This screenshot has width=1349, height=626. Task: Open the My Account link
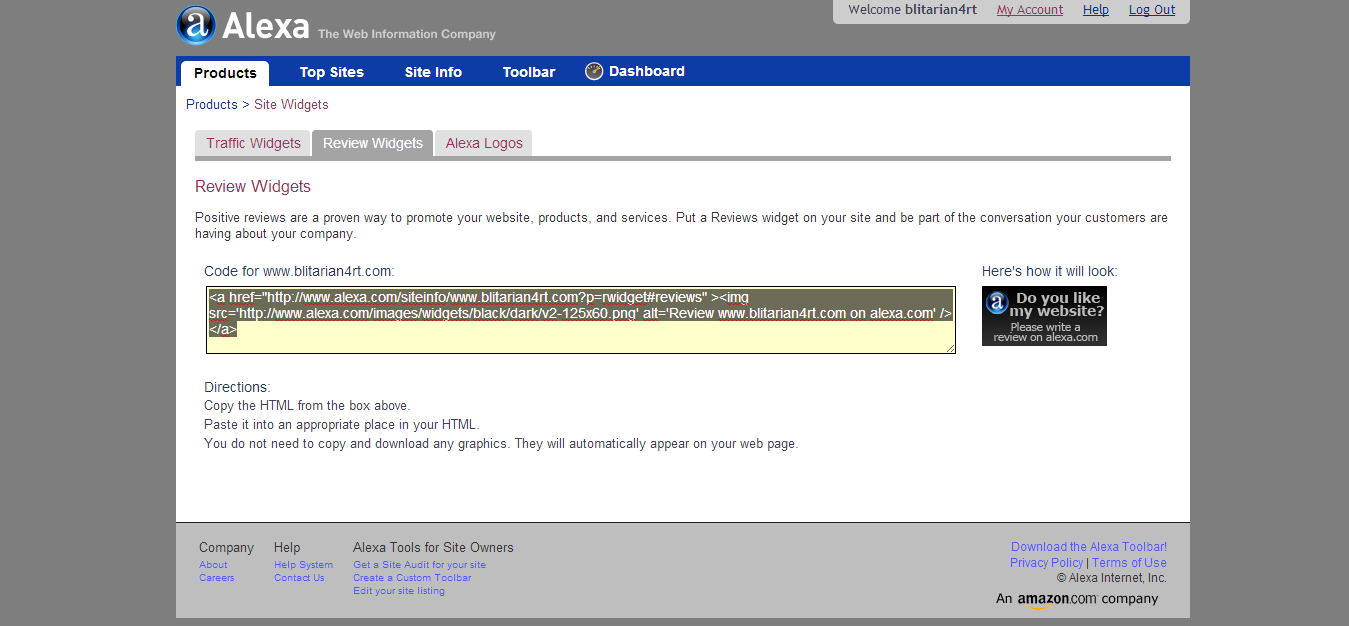1030,10
